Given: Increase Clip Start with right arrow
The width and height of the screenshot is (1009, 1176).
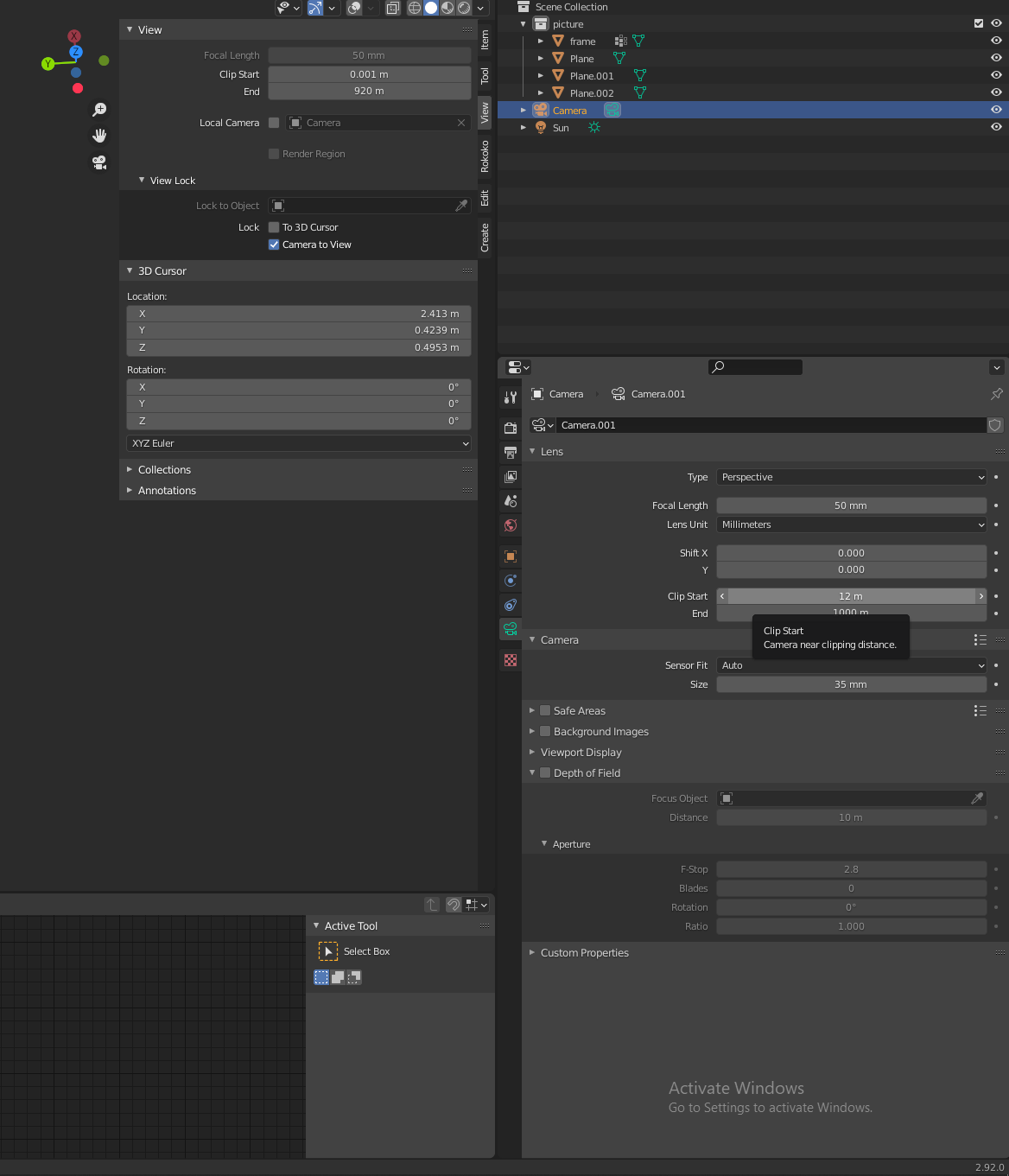Looking at the screenshot, I should click(x=980, y=596).
